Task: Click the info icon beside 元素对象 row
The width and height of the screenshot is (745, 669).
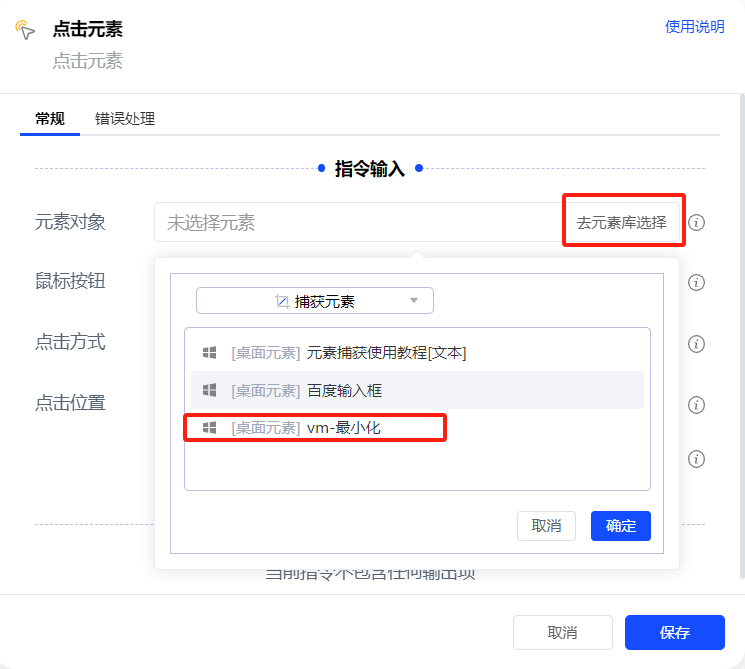Action: 697,222
